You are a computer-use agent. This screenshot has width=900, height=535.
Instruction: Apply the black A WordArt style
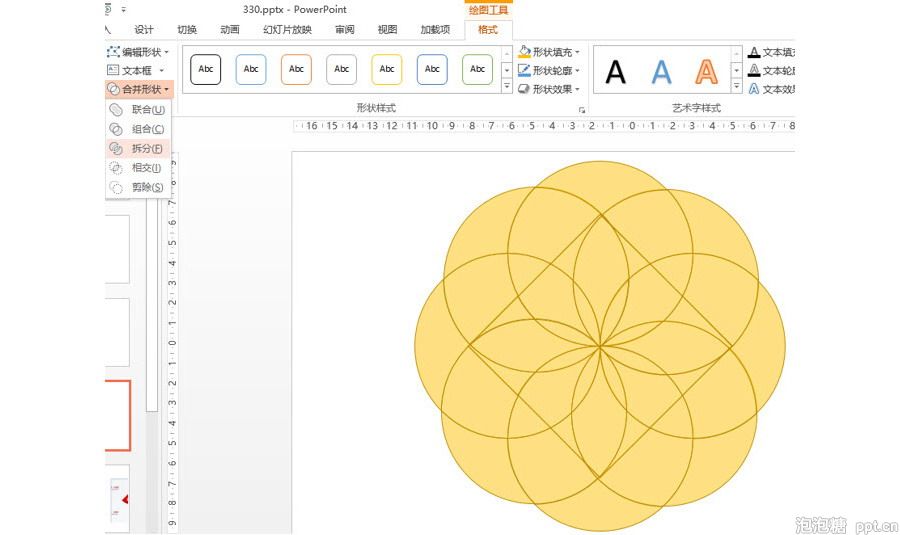point(615,72)
